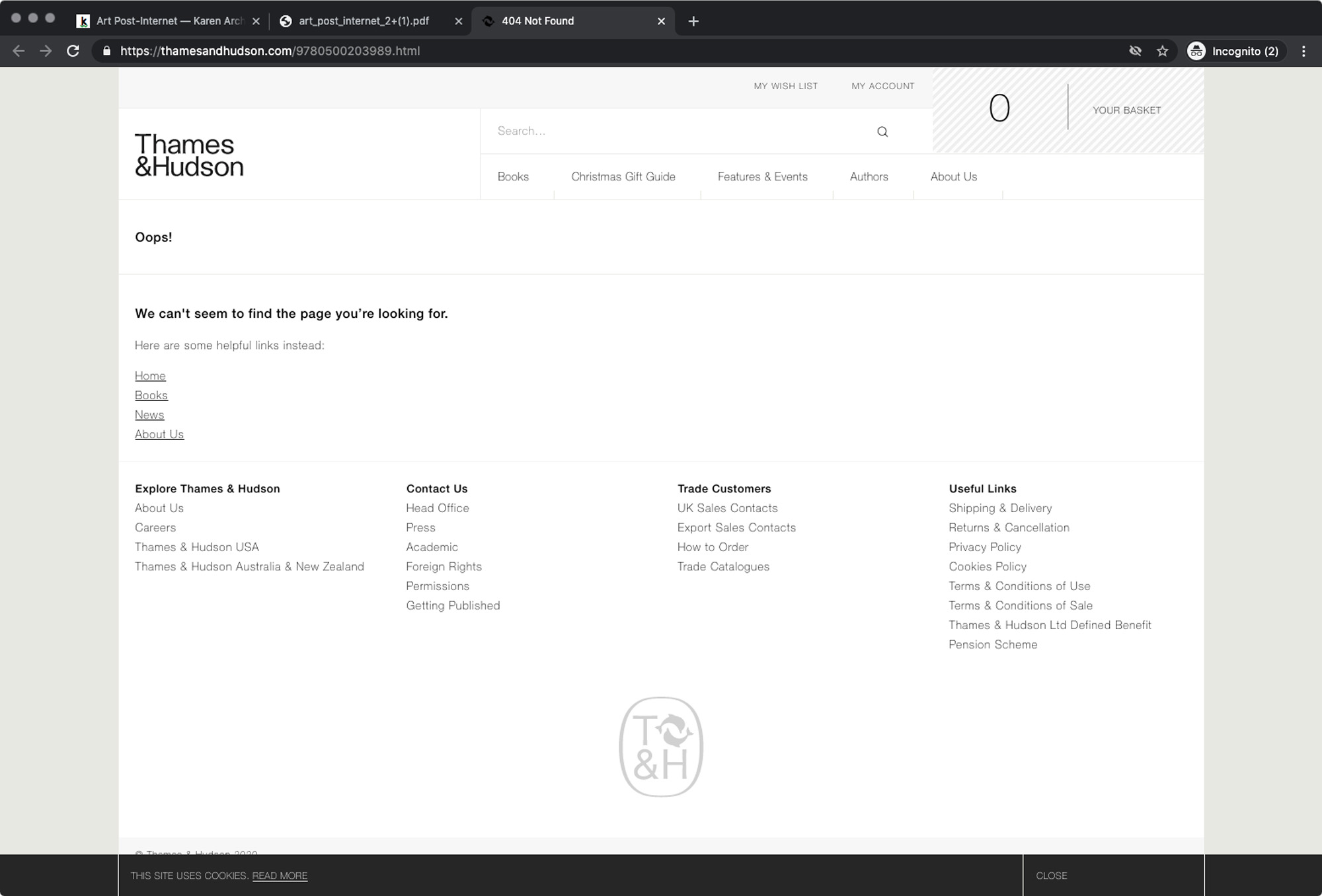1322x896 pixels.
Task: Close the art_post_internet PDF tab
Action: pyautogui.click(x=459, y=21)
